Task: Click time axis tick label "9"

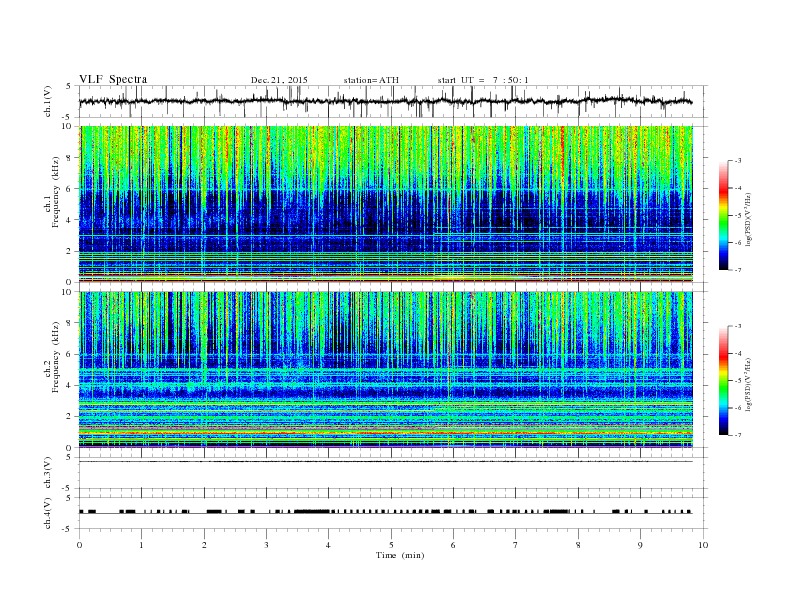Action: 640,545
